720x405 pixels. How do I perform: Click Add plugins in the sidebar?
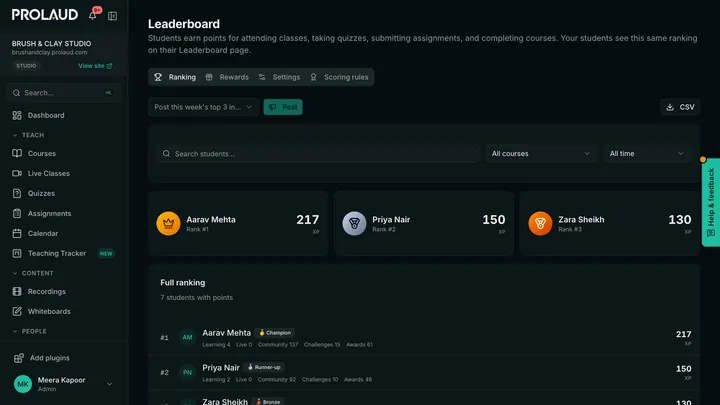(x=64, y=358)
